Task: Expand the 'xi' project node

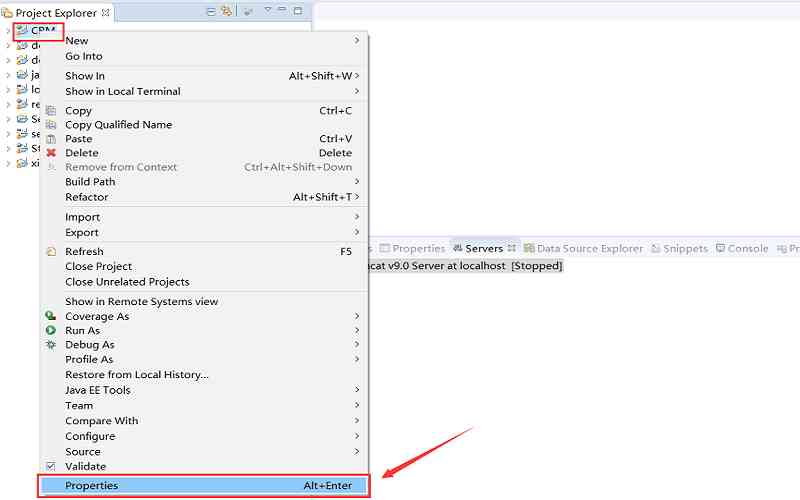Action: click(x=7, y=163)
